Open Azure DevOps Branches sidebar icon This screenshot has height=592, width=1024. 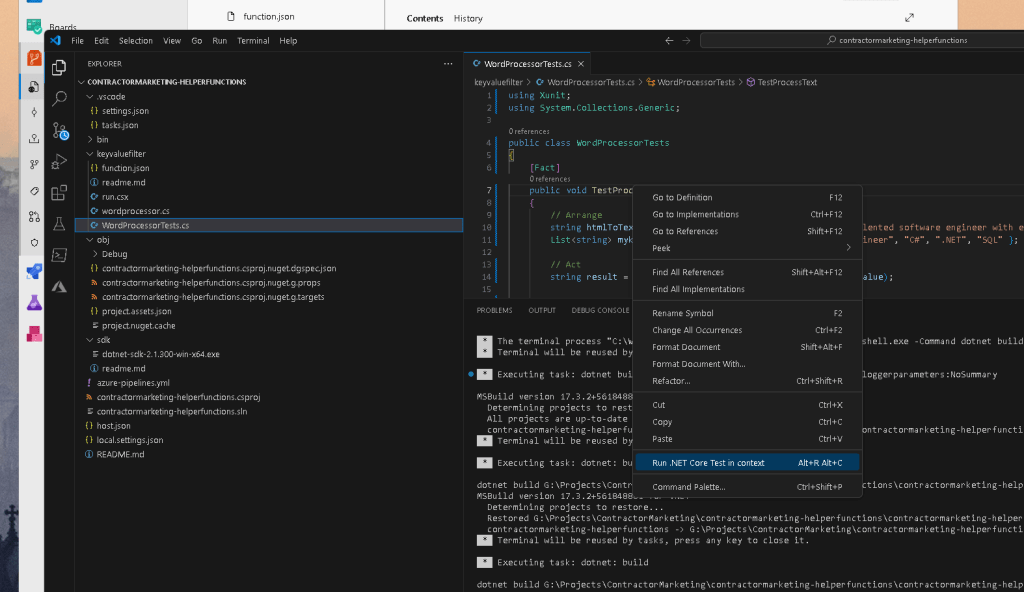(34, 165)
